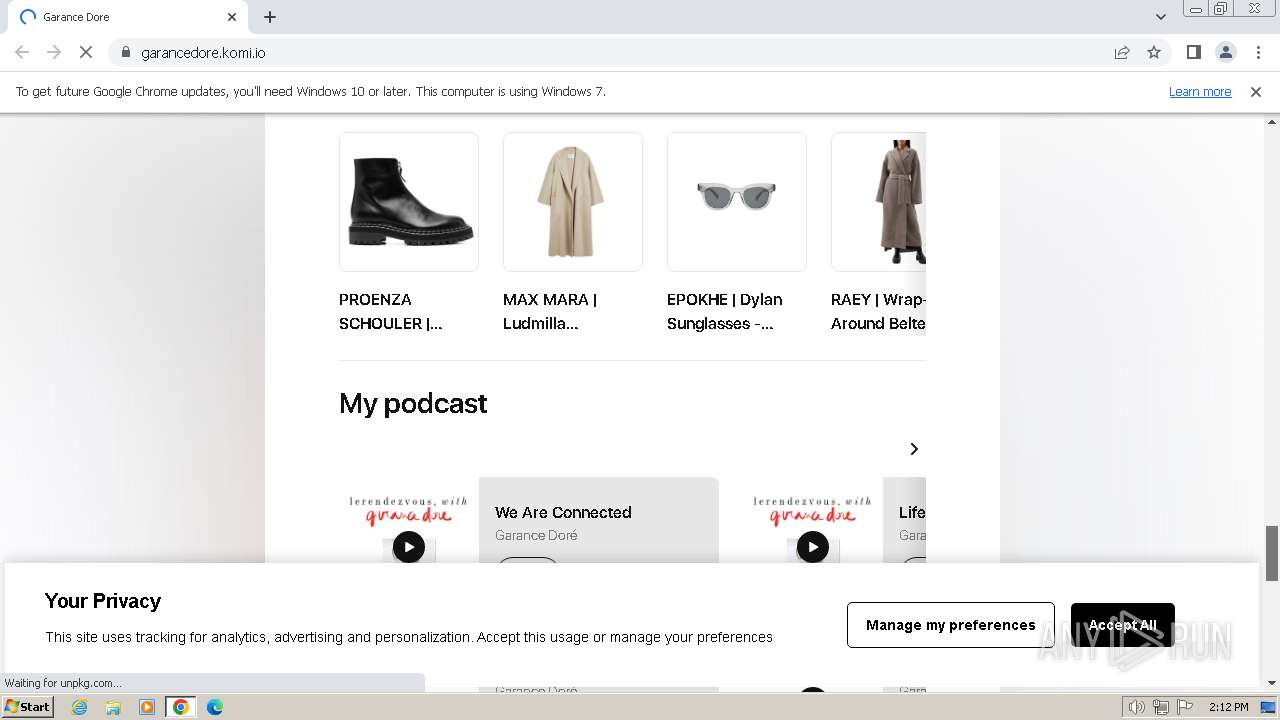This screenshot has width=1280, height=720.
Task: Click EPOKHE Dylan Sunglasses title
Action: (725, 311)
